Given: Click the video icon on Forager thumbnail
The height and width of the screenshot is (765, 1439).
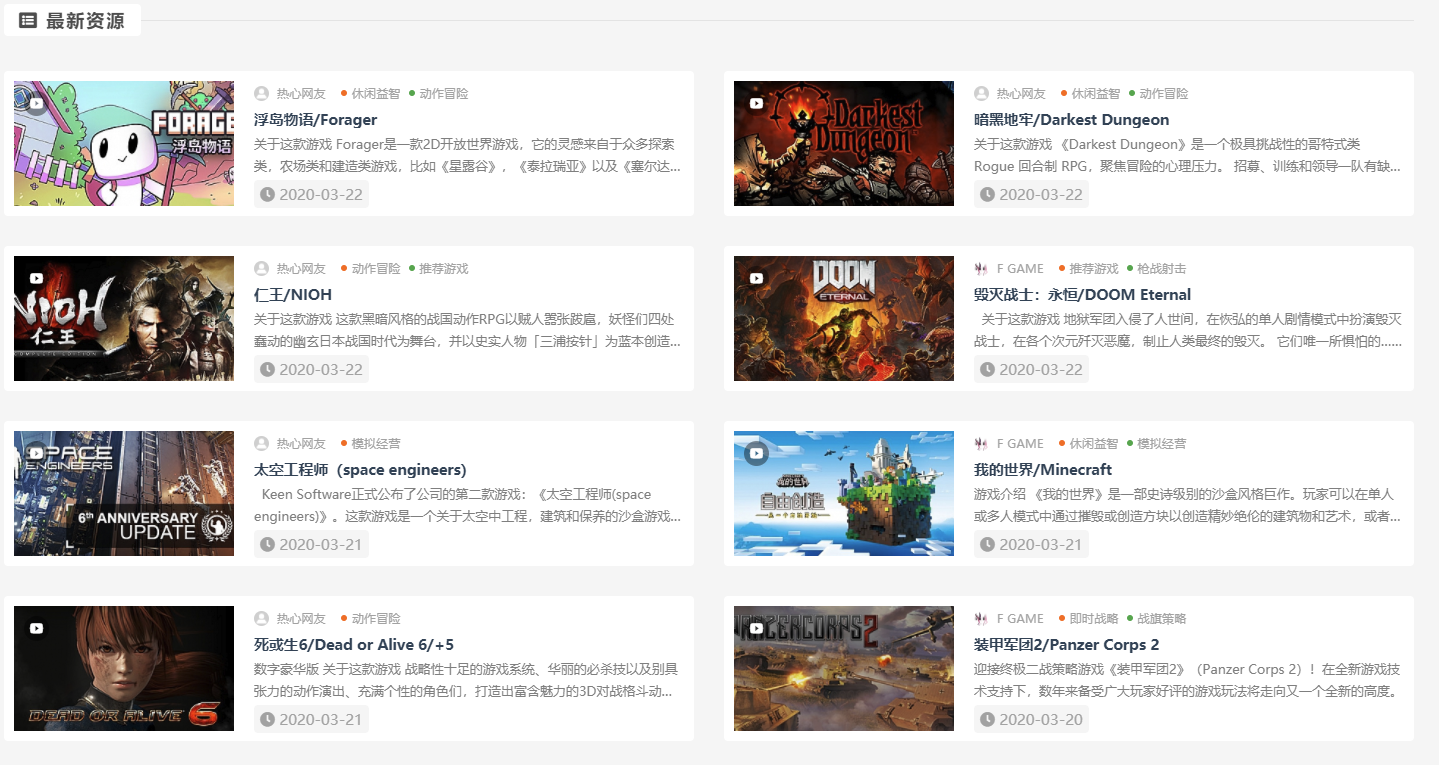Looking at the screenshot, I should [x=36, y=103].
